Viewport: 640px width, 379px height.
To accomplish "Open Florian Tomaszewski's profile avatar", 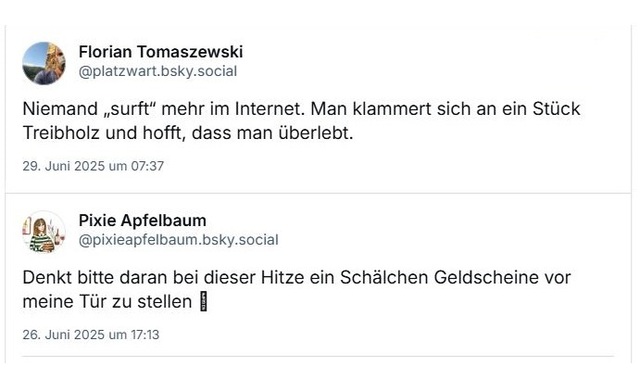I will [44, 63].
